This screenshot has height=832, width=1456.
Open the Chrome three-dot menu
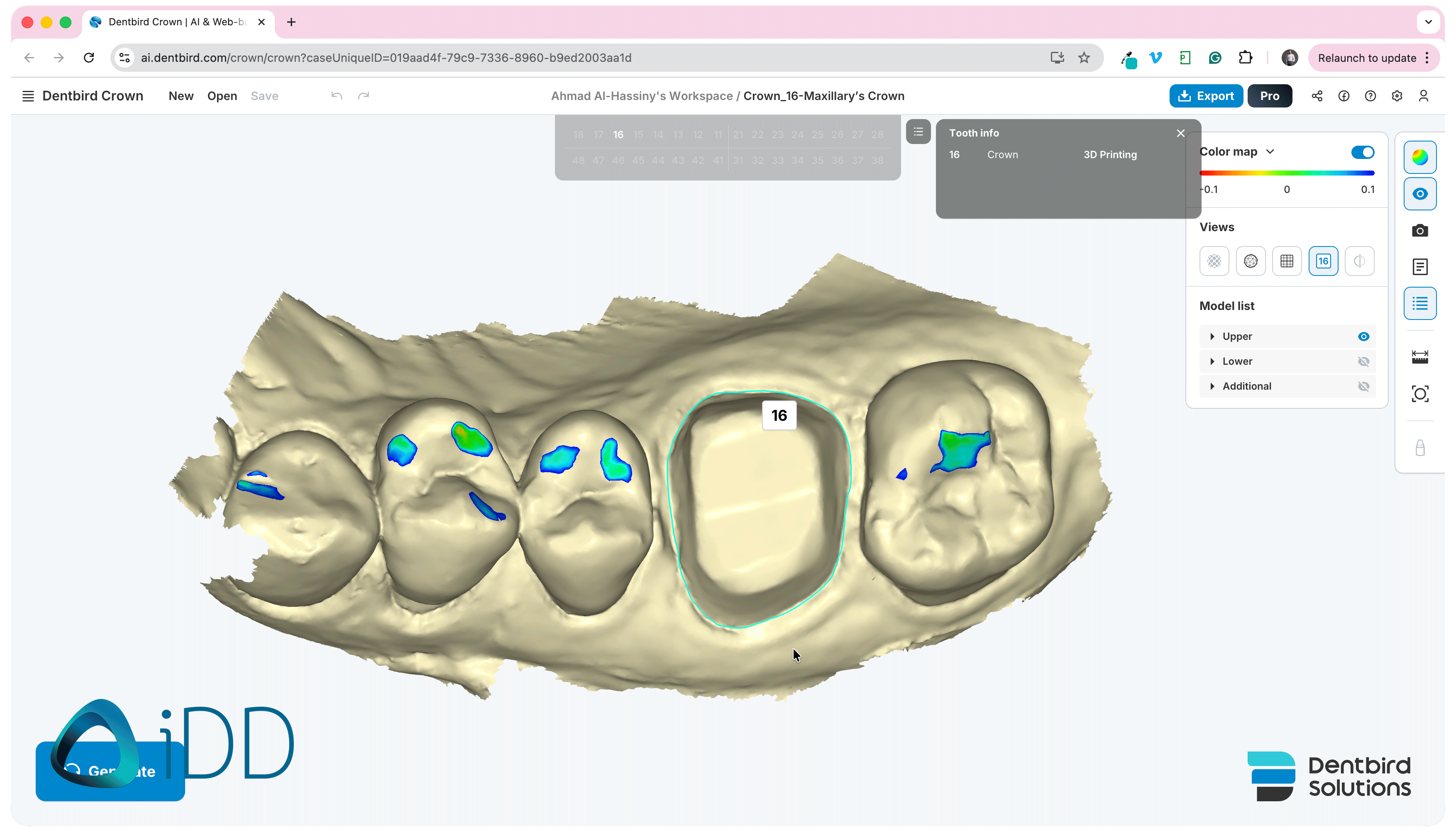click(1427, 58)
